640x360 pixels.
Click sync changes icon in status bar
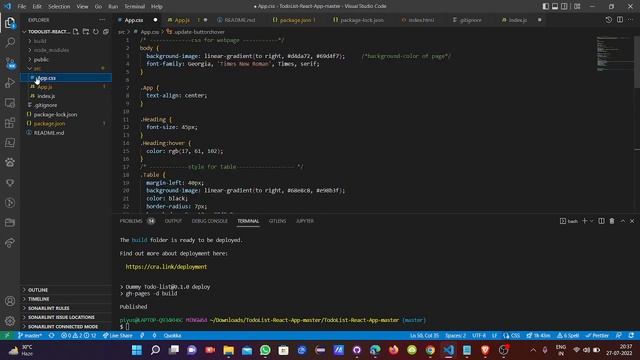point(51,336)
